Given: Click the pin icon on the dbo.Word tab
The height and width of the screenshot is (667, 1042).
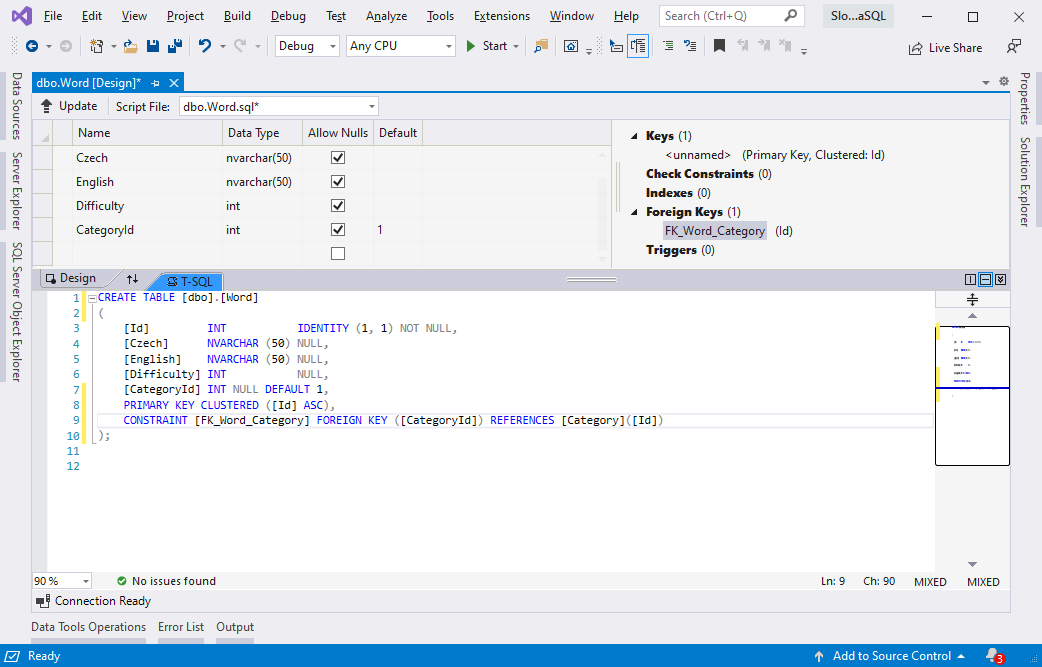Looking at the screenshot, I should point(156,83).
